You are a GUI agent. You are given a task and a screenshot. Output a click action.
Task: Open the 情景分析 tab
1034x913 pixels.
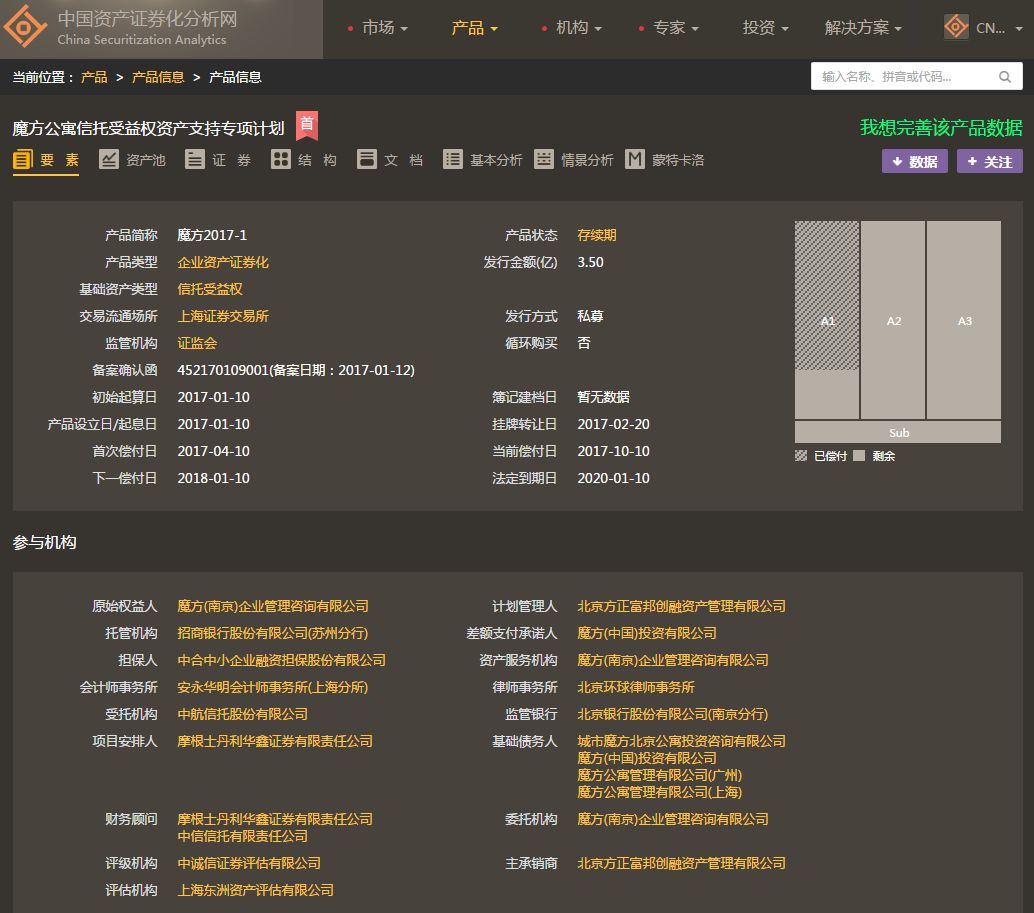574,160
